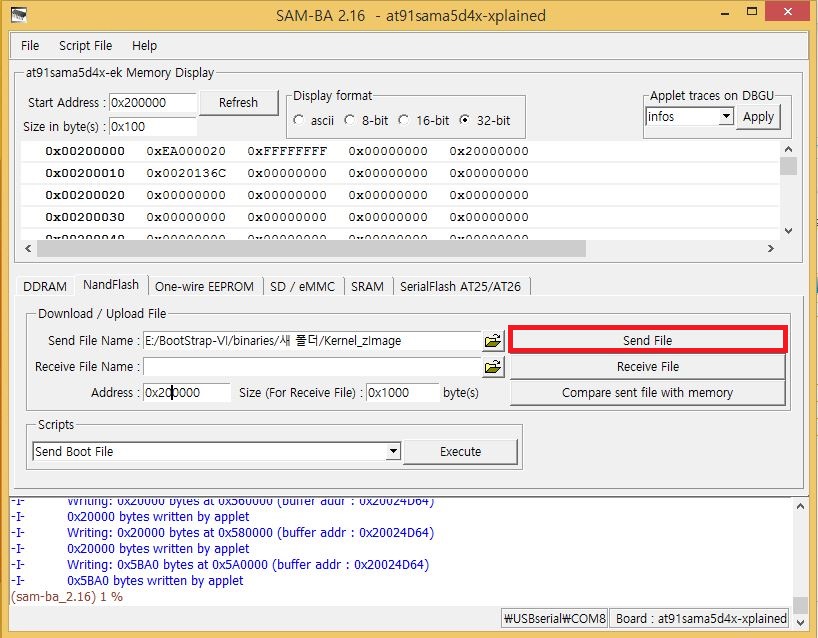This screenshot has width=818, height=638.
Task: Click Compare sent file with memory
Action: click(647, 393)
